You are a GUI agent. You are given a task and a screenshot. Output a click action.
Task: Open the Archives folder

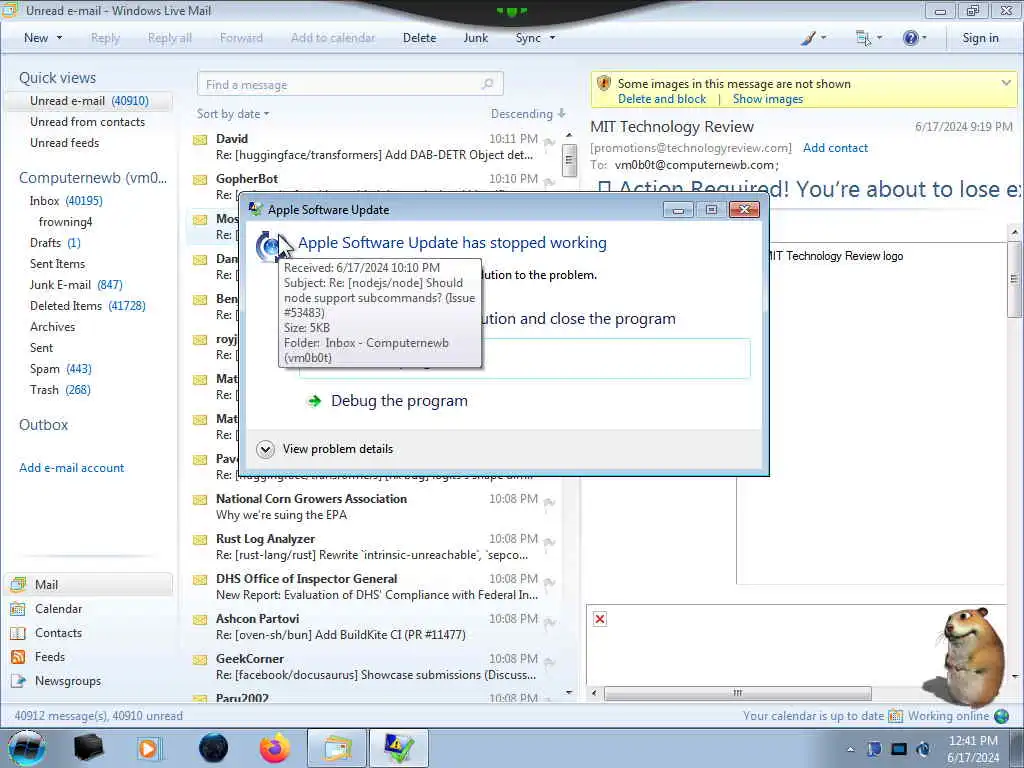[x=52, y=327]
